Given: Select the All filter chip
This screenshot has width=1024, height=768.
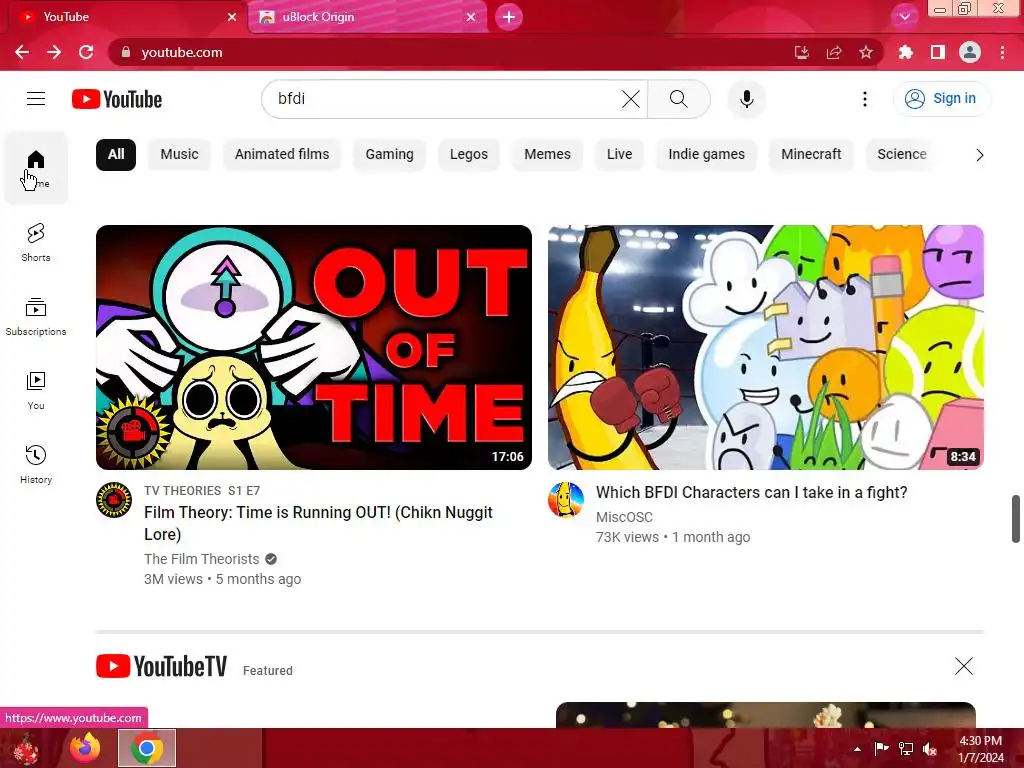Looking at the screenshot, I should (116, 155).
